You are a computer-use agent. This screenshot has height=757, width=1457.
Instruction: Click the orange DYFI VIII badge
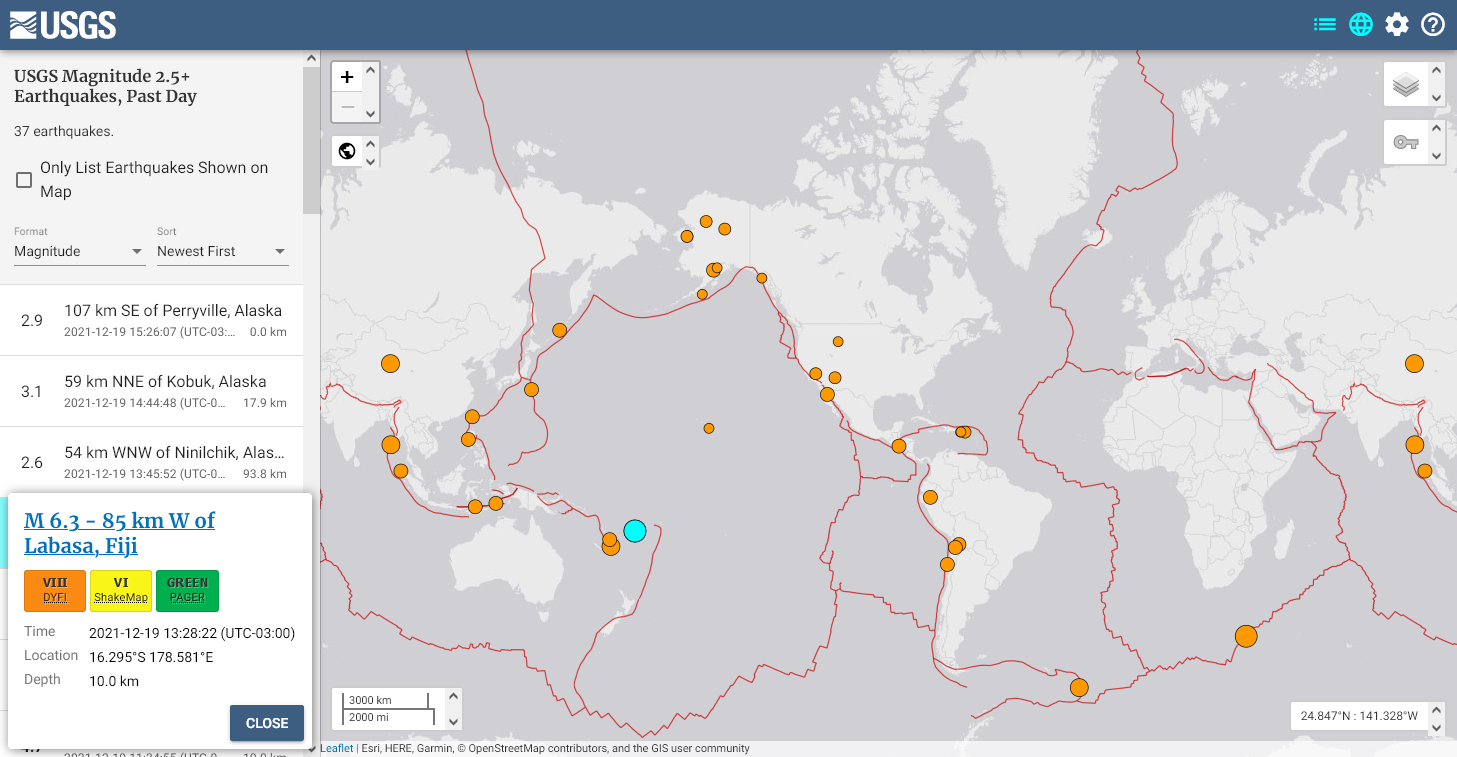(x=55, y=590)
